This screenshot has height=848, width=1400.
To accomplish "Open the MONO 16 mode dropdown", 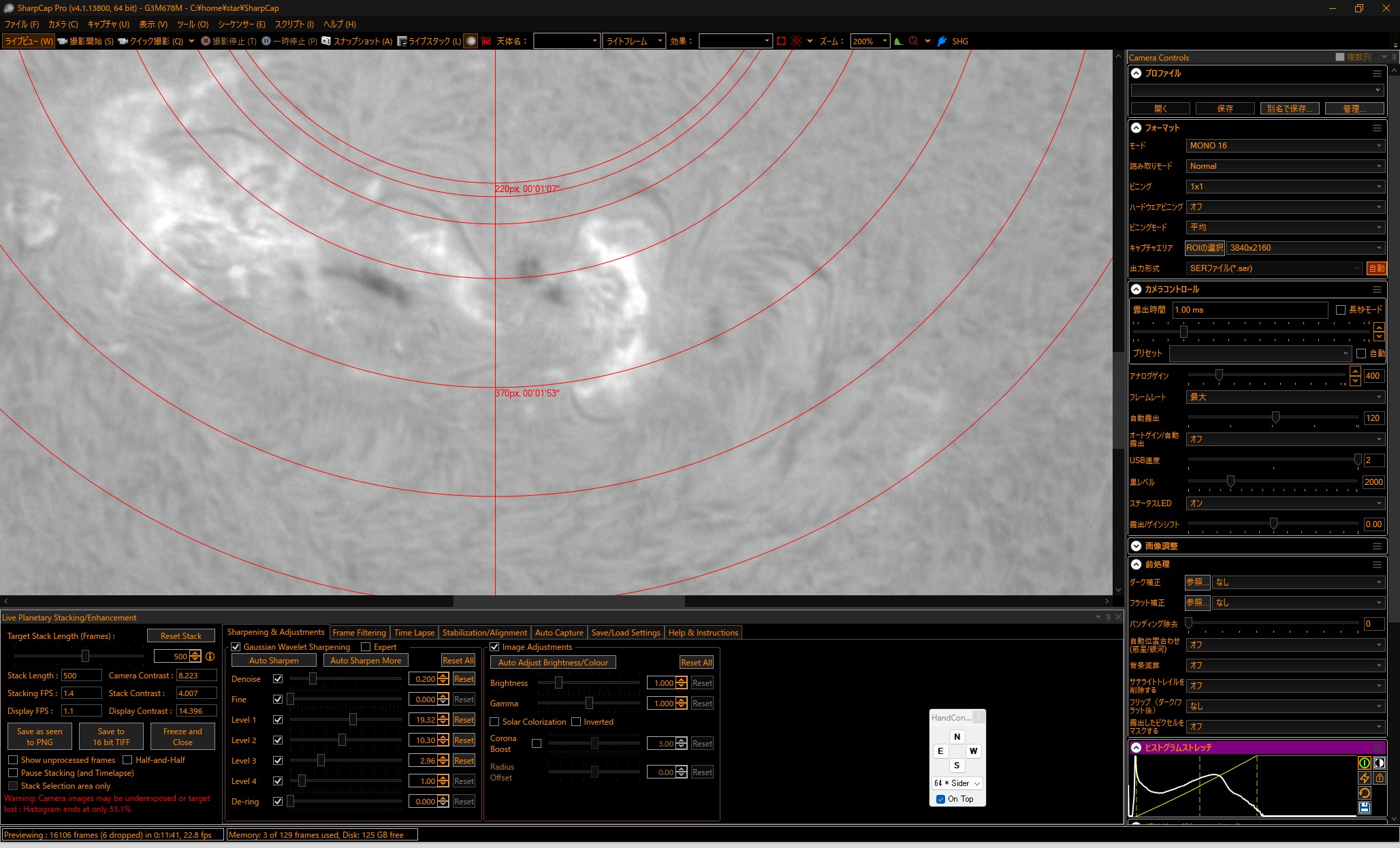I will tap(1285, 146).
